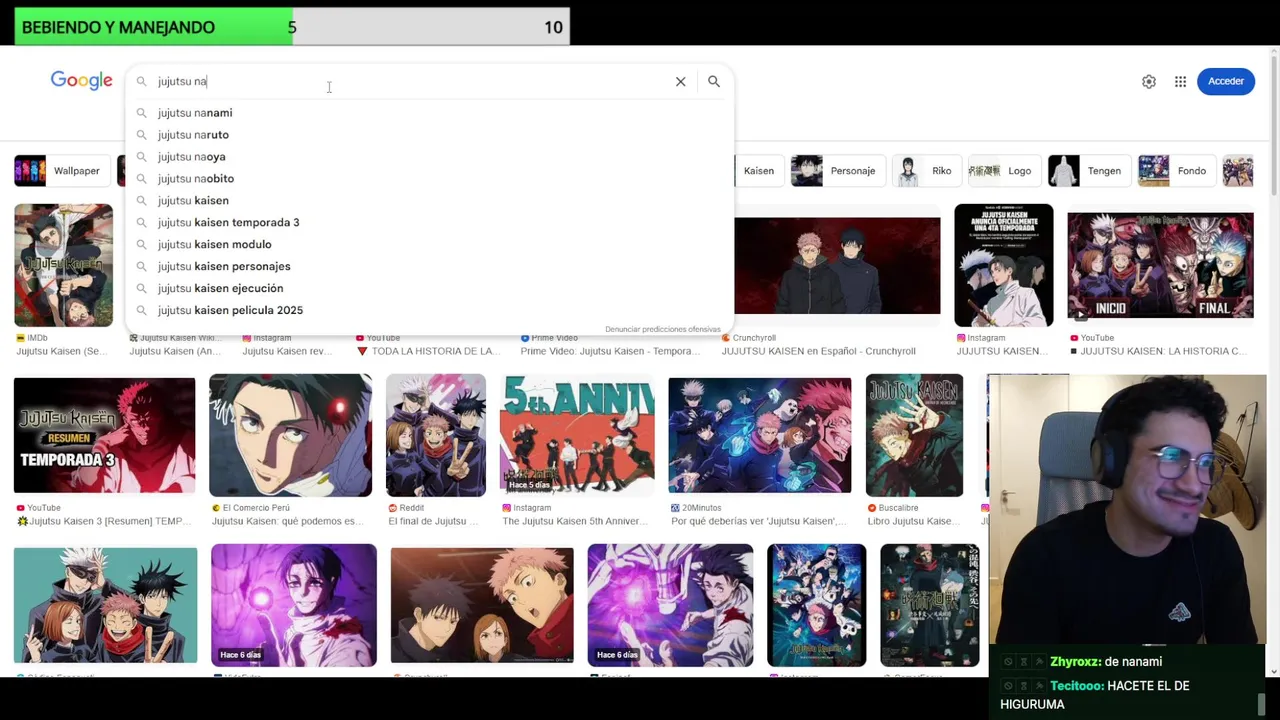Open Google settings gear icon
Image resolution: width=1280 pixels, height=720 pixels.
1149,82
